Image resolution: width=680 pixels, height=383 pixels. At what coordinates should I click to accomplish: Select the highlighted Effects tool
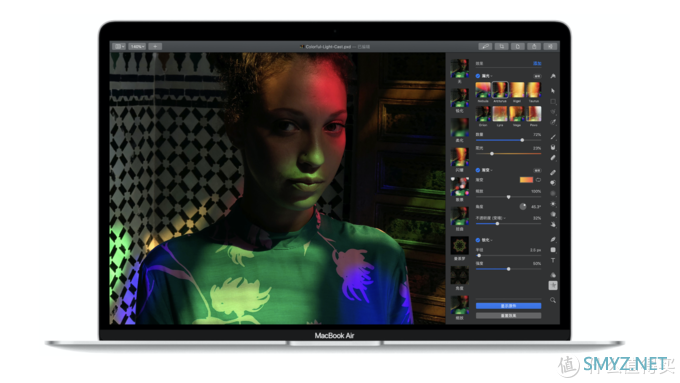pyautogui.click(x=553, y=285)
